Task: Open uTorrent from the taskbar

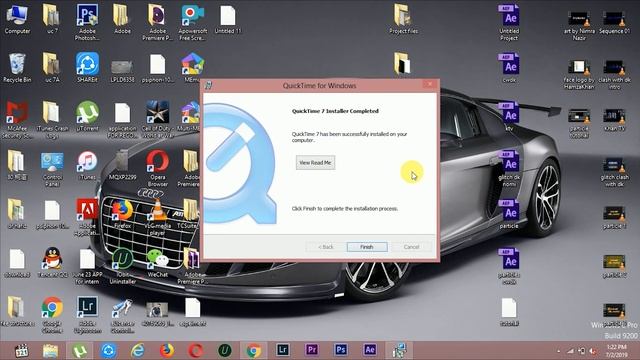Action: (x=80, y=351)
